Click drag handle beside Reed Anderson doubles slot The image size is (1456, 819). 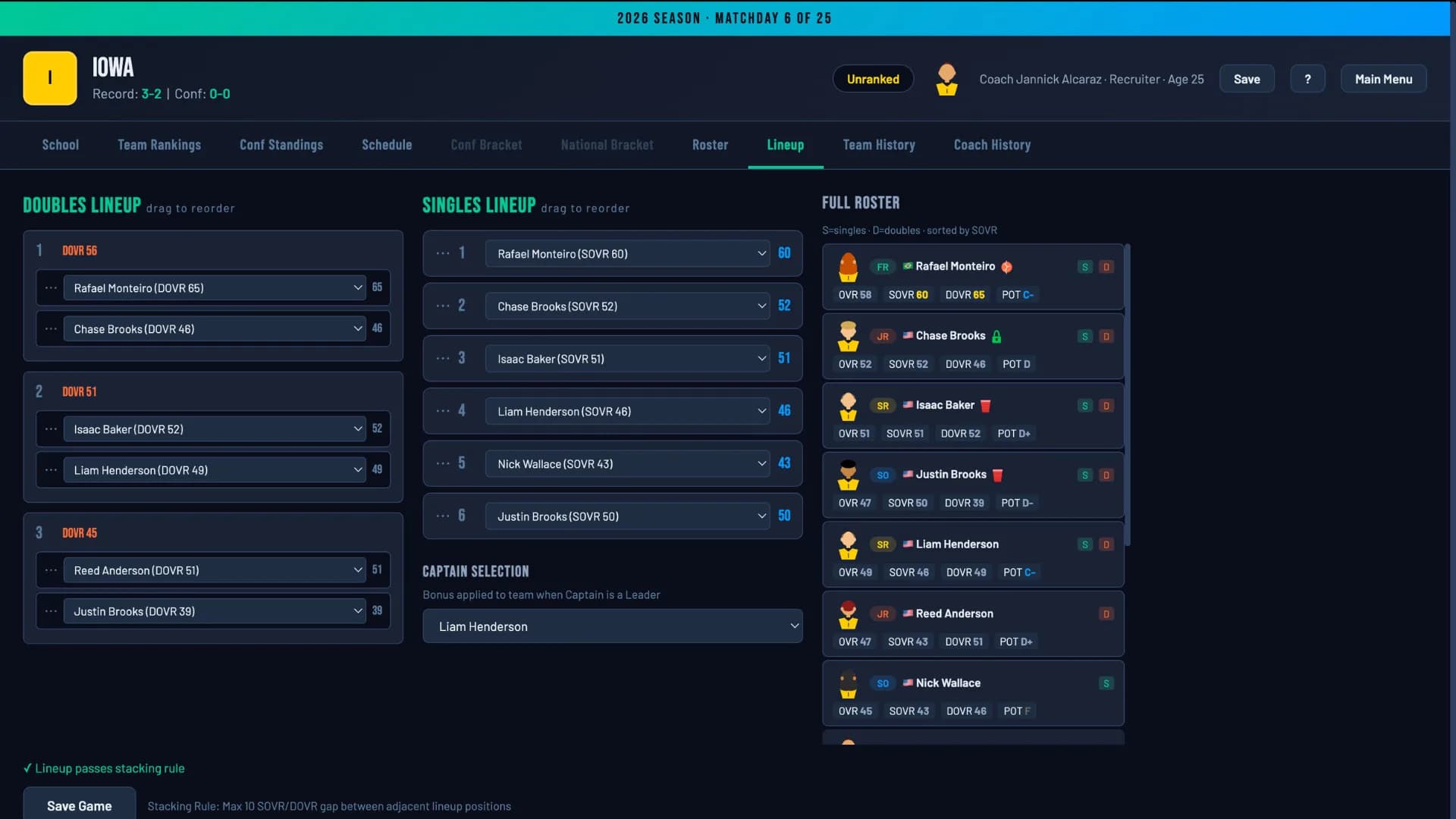[x=51, y=570]
